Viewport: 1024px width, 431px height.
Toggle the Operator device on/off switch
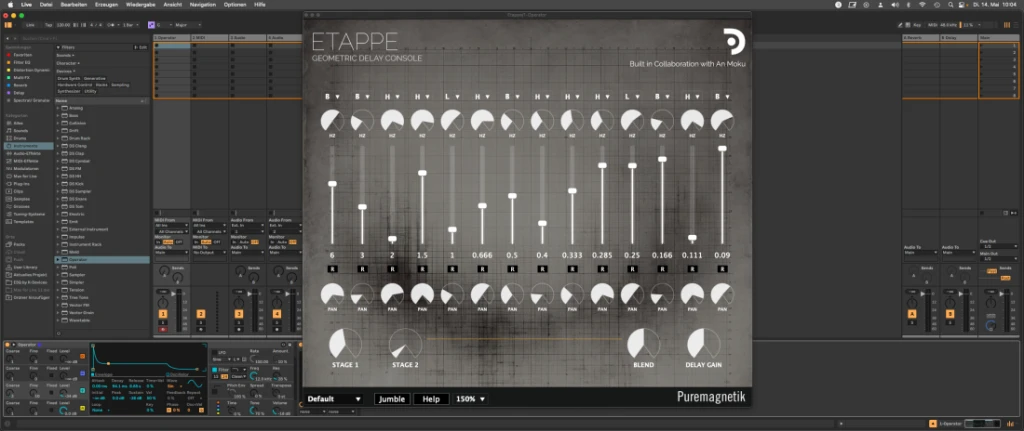coord(8,344)
